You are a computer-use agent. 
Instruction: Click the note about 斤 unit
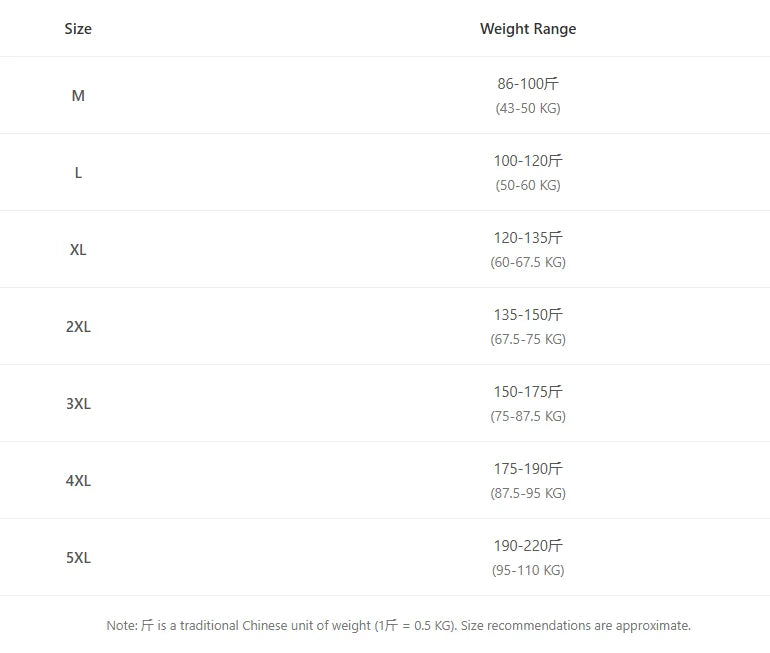tap(398, 626)
